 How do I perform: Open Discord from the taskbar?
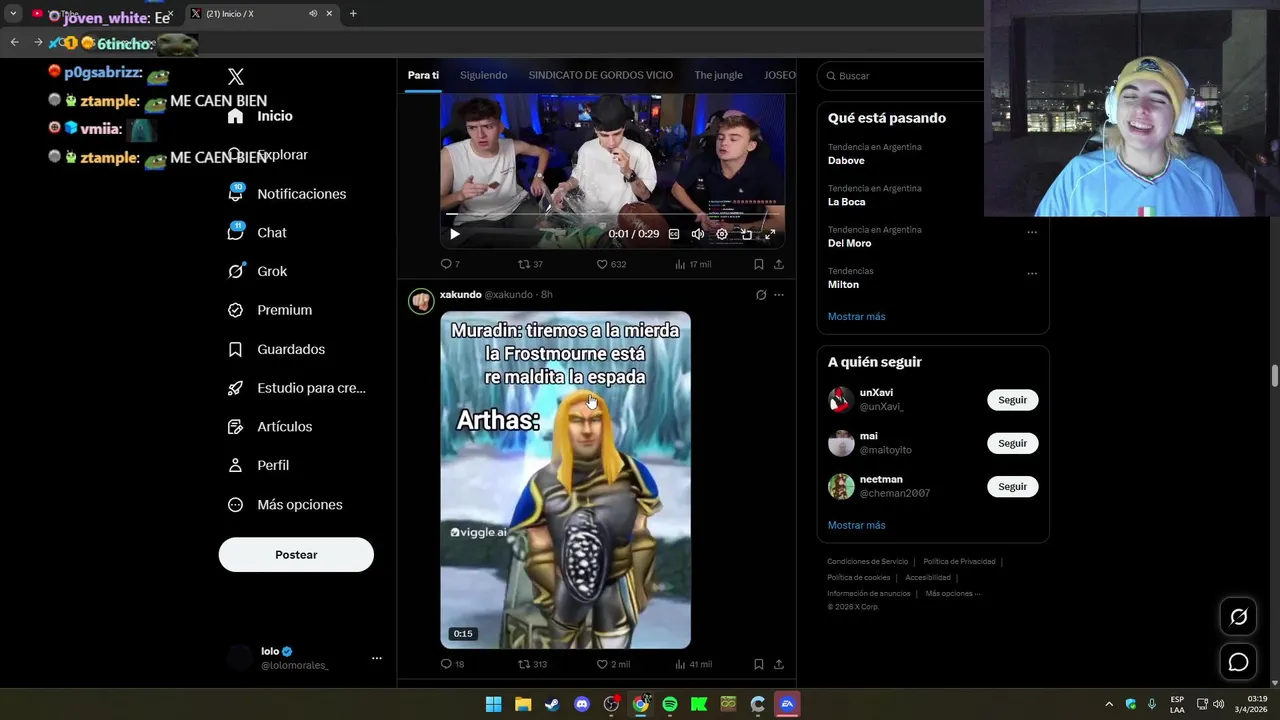click(582, 704)
